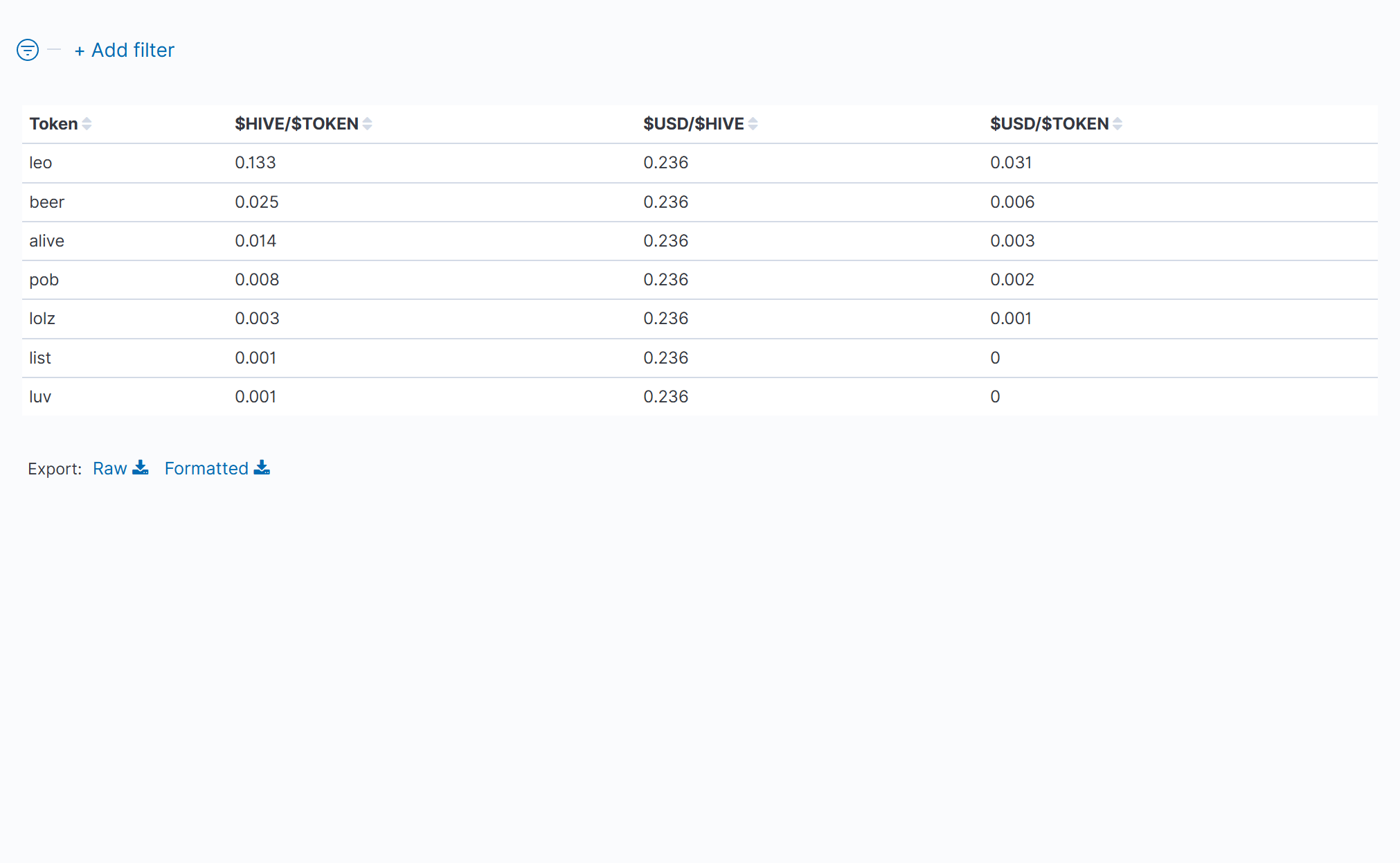Click the luv token cell
1400x863 pixels.
click(40, 397)
